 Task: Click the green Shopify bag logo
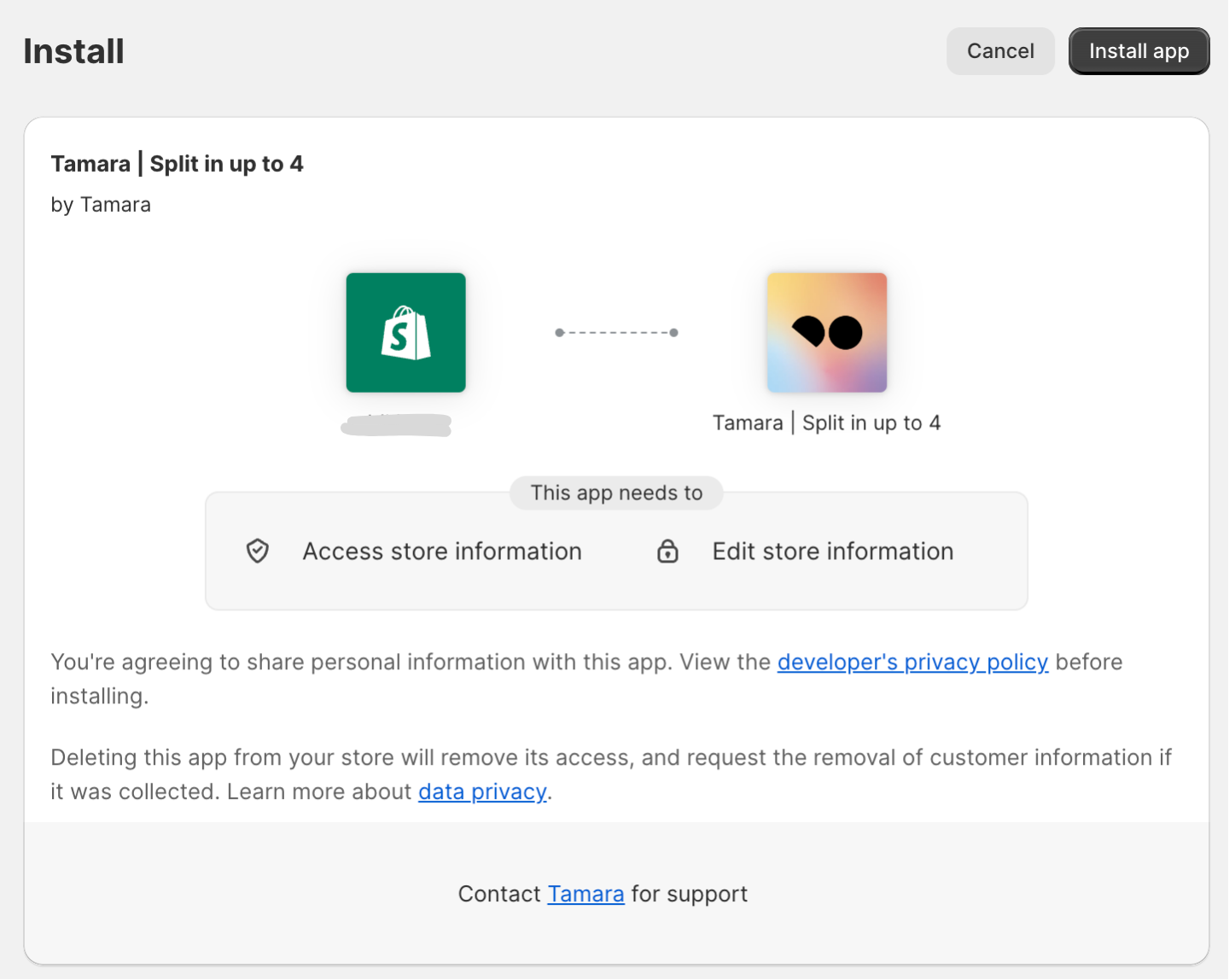[405, 333]
